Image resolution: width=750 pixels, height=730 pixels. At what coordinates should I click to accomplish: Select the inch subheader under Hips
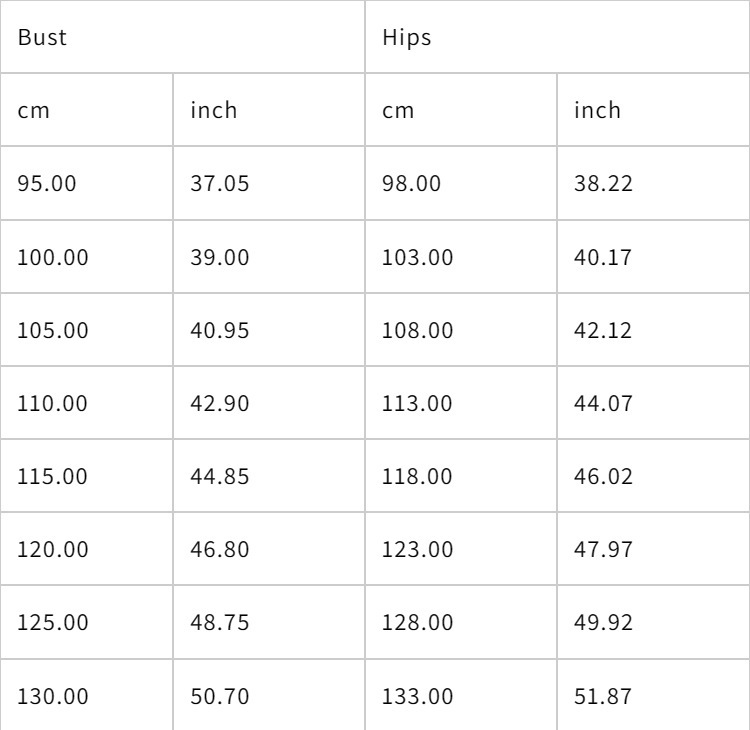tap(597, 110)
